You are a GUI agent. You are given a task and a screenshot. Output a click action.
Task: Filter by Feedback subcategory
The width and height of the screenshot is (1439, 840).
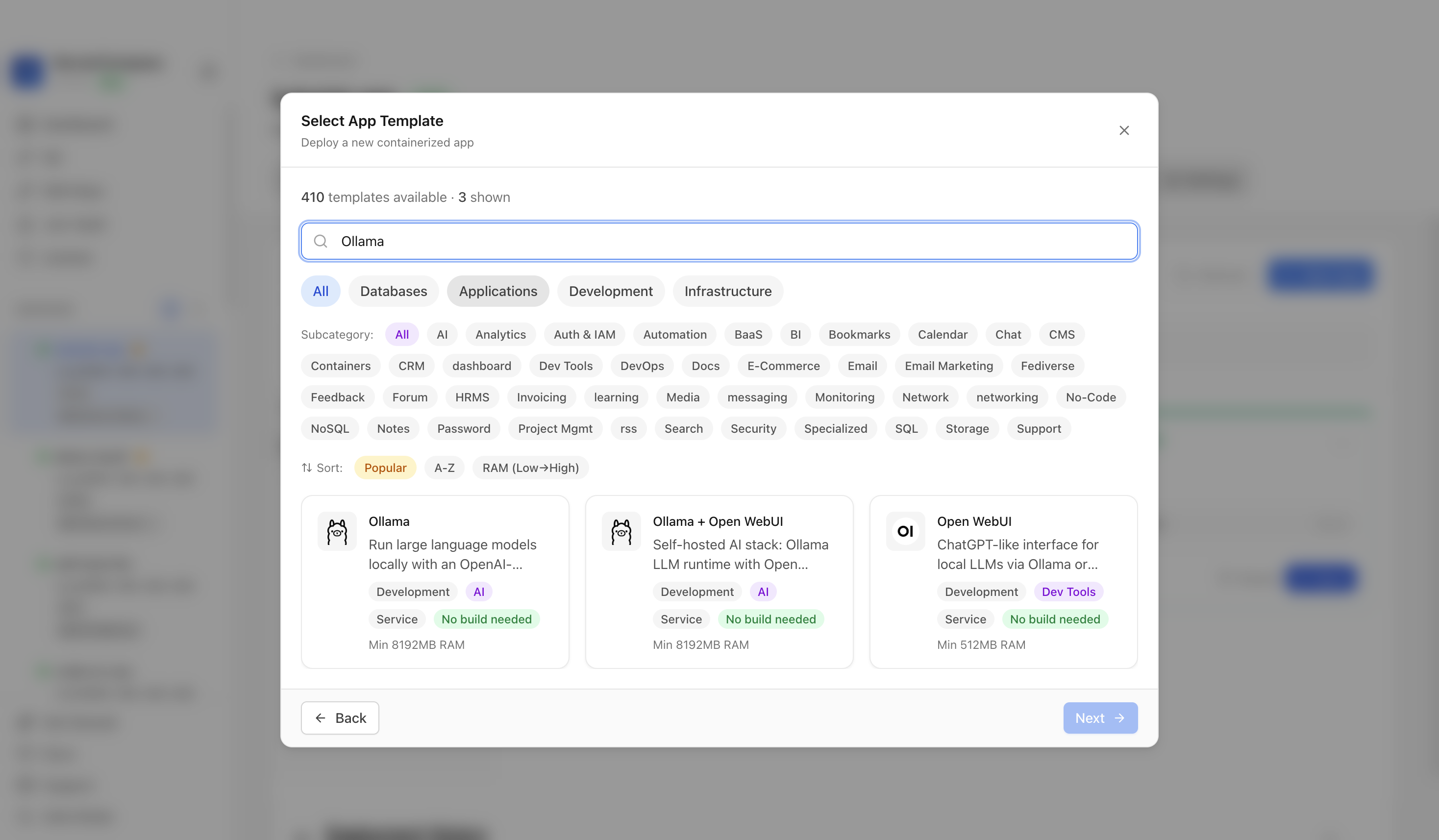338,397
